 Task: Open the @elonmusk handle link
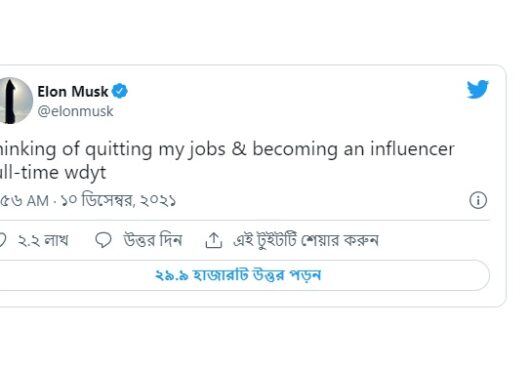click(x=75, y=111)
